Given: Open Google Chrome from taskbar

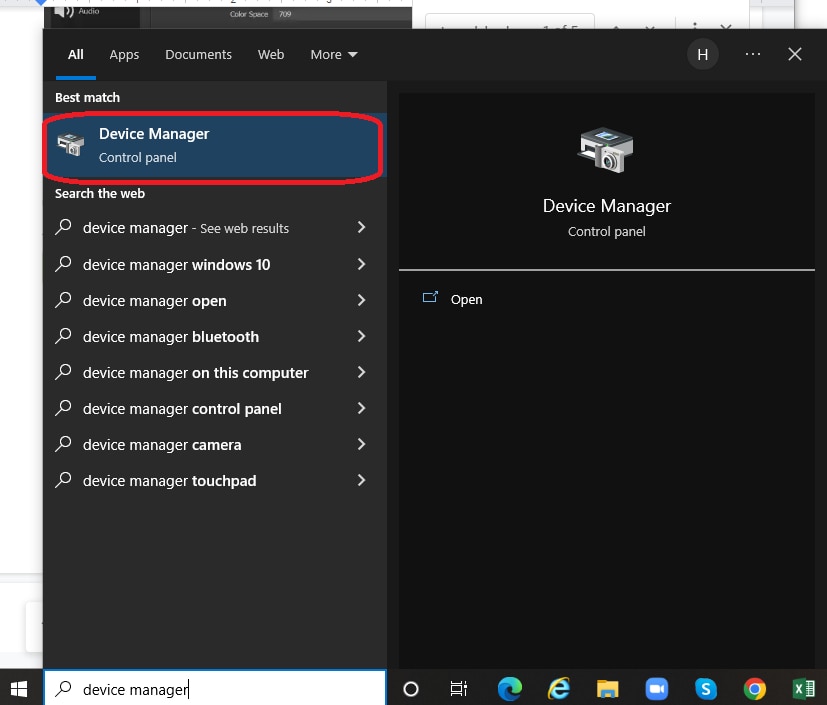Looking at the screenshot, I should tap(754, 689).
